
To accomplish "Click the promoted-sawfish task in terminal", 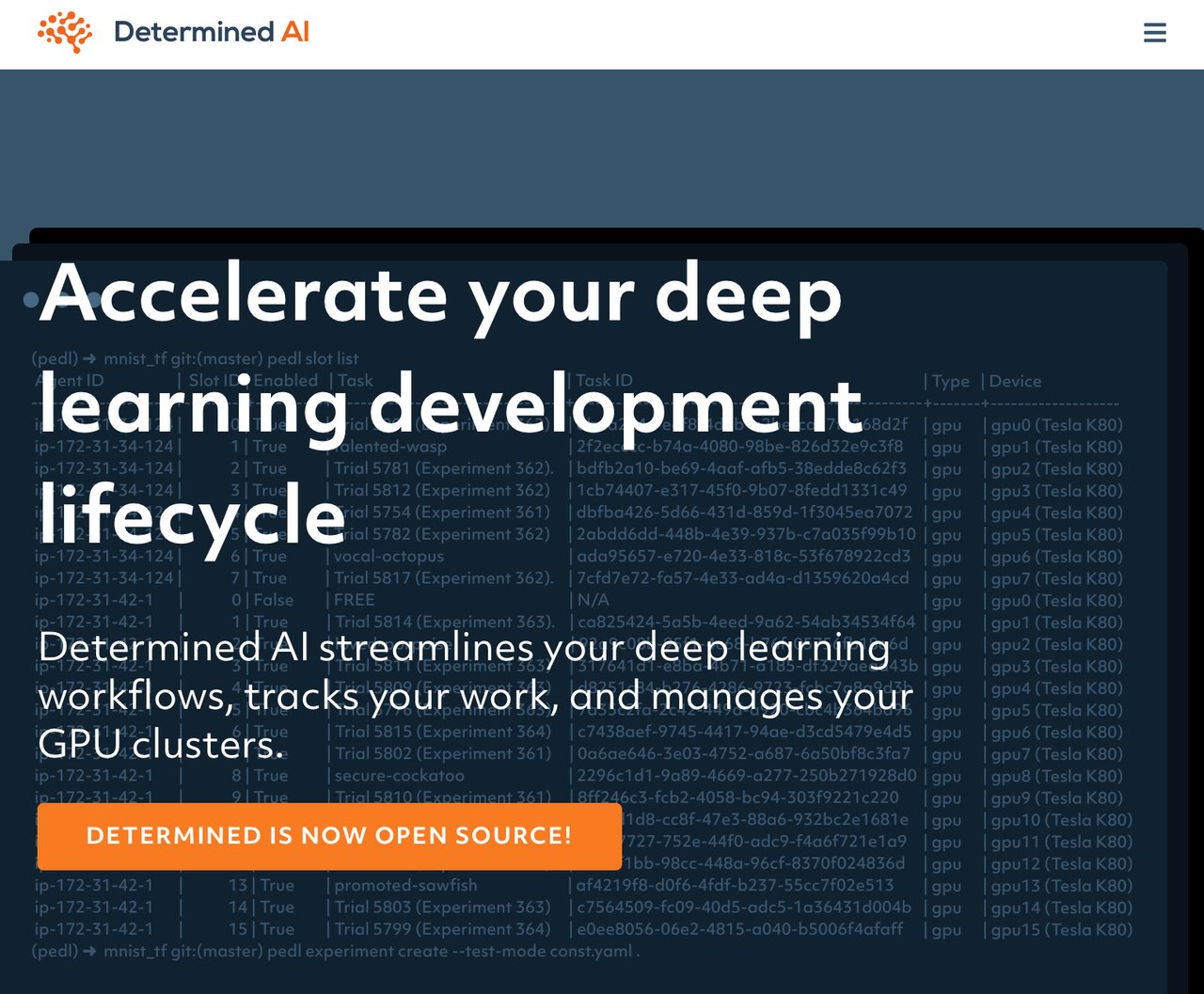I will (405, 885).
